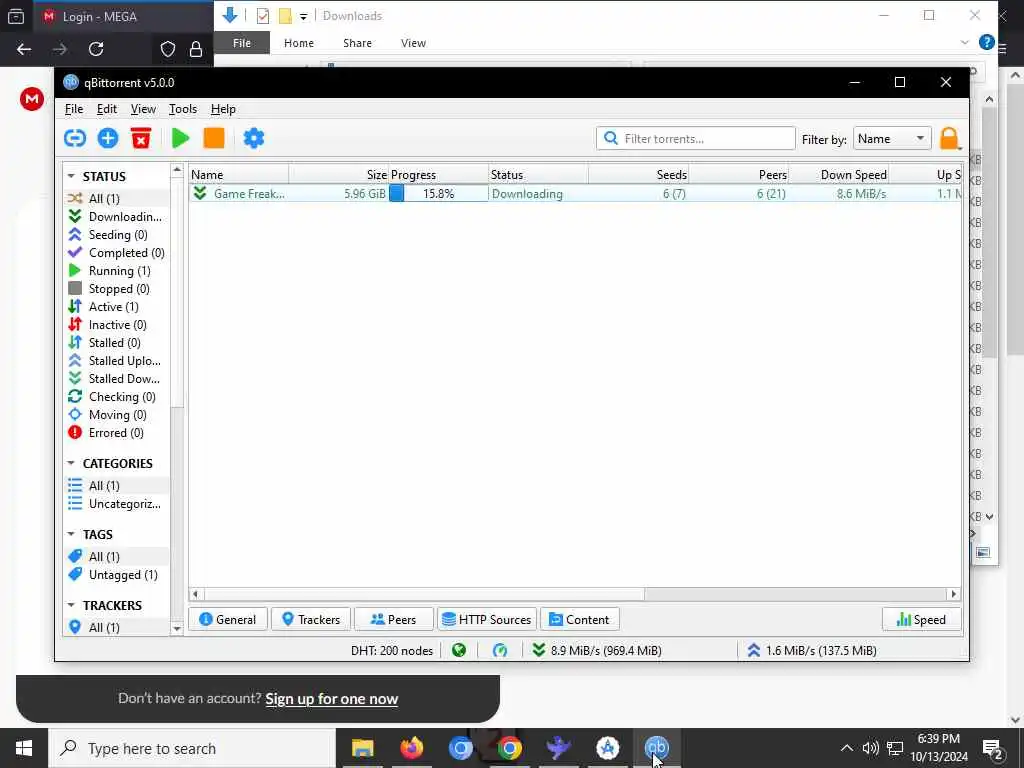Open the Tools menu
This screenshot has width=1024, height=768.
(183, 109)
